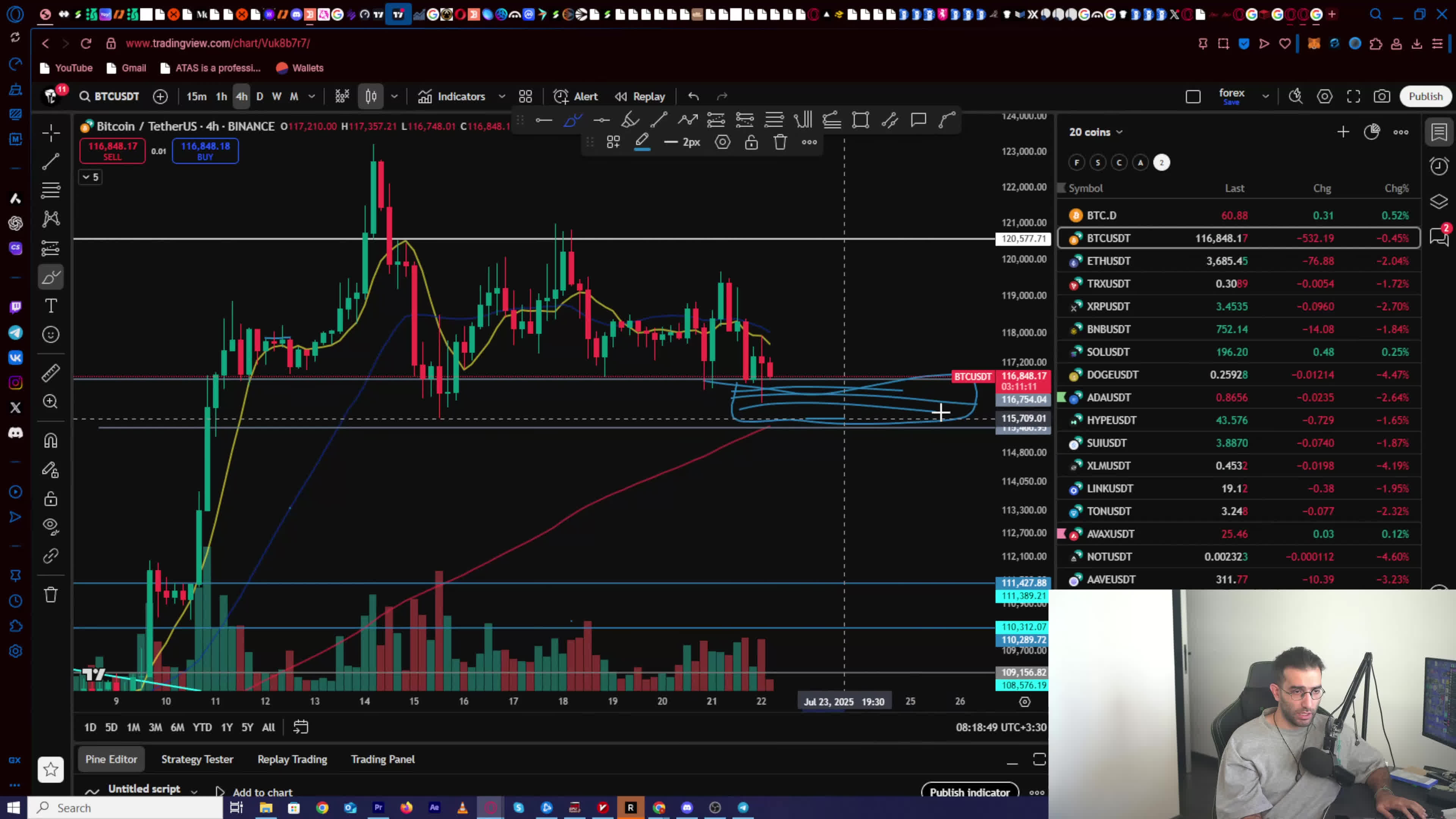Switch to the Strategy Tester tab

197,759
